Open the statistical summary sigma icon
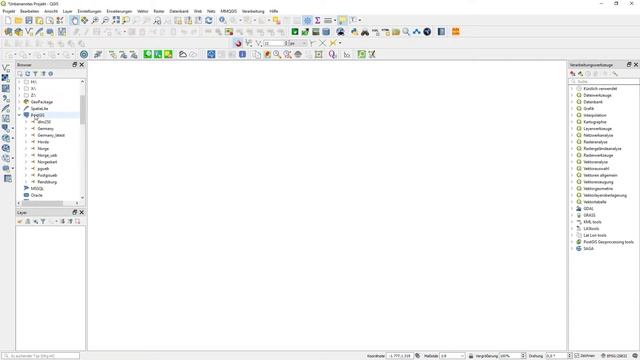Viewport: 640px width, 360px height. click(x=318, y=20)
